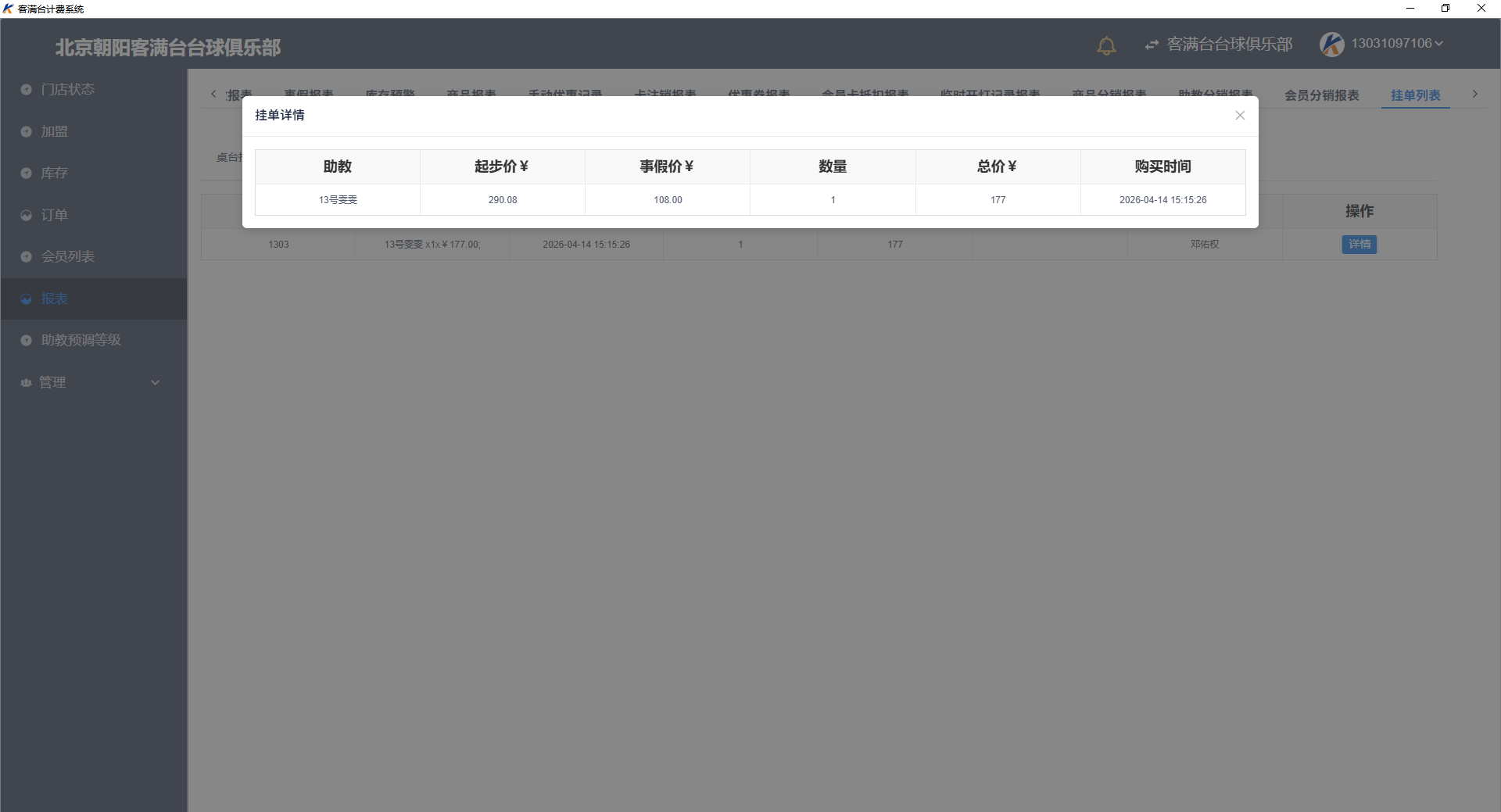
Task: Click the 订单 sidebar icon
Action: (x=26, y=215)
